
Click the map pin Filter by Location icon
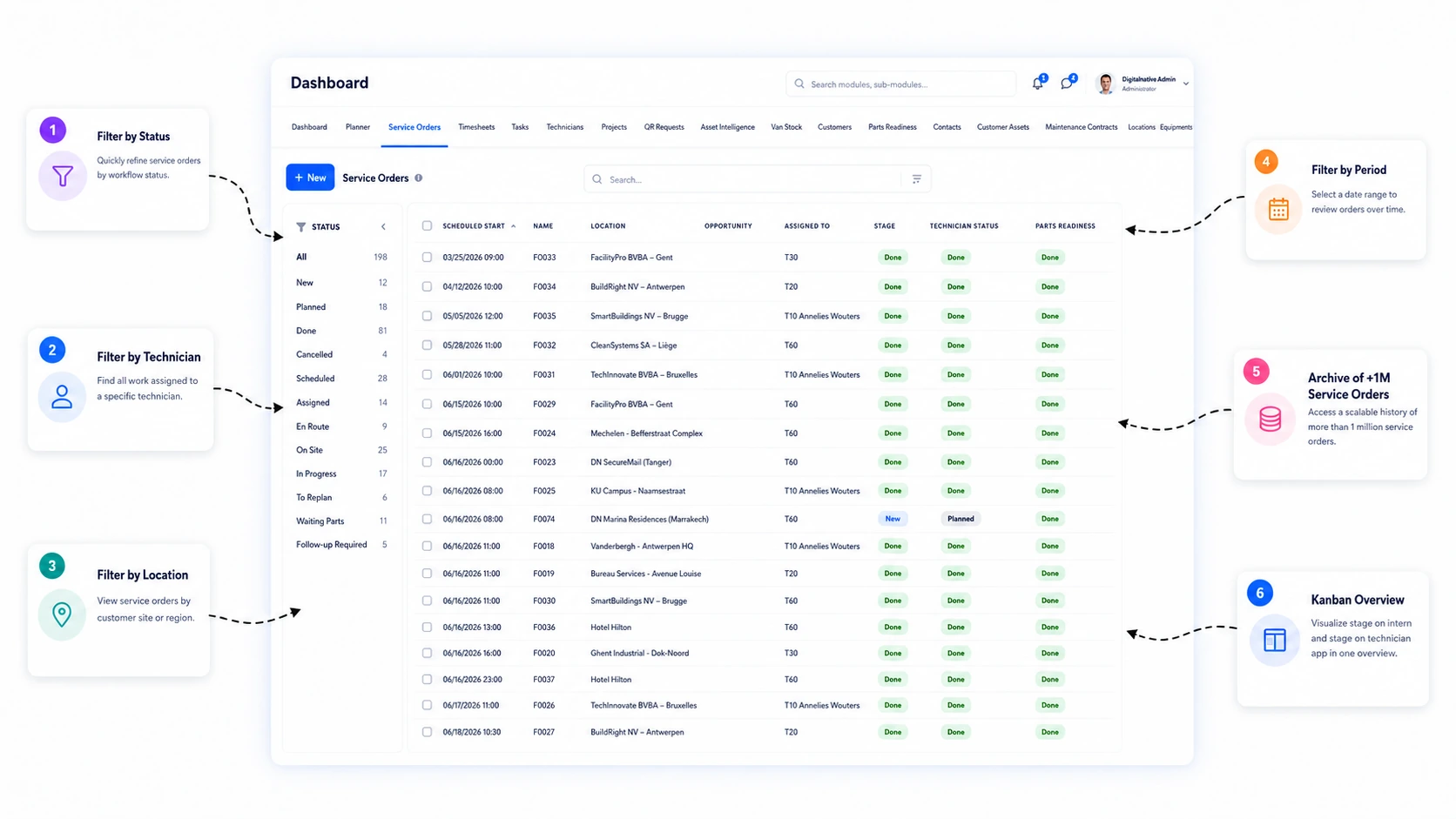point(62,614)
